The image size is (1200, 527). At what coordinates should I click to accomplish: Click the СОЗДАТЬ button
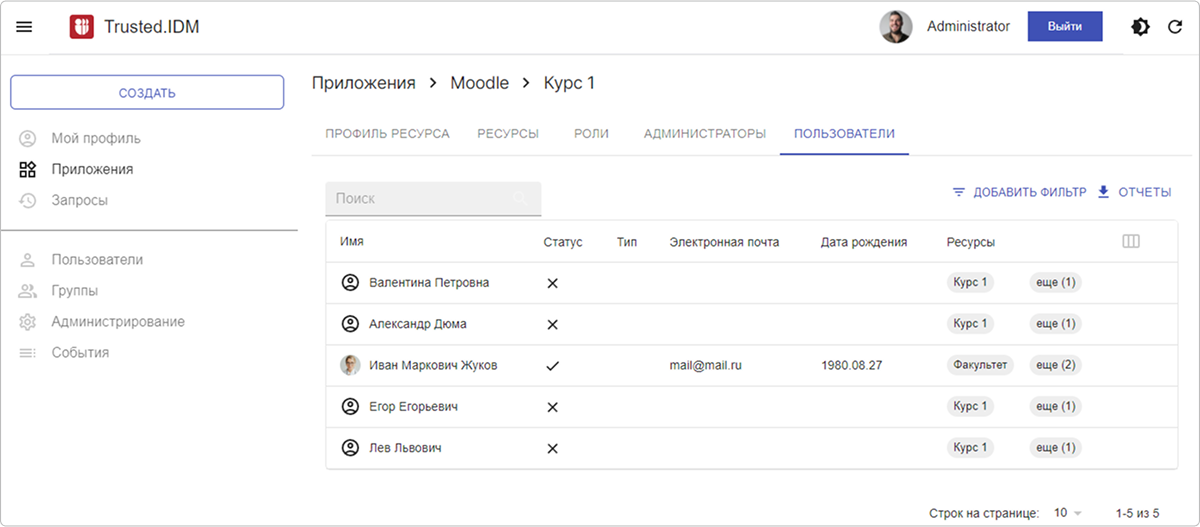pyautogui.click(x=147, y=93)
